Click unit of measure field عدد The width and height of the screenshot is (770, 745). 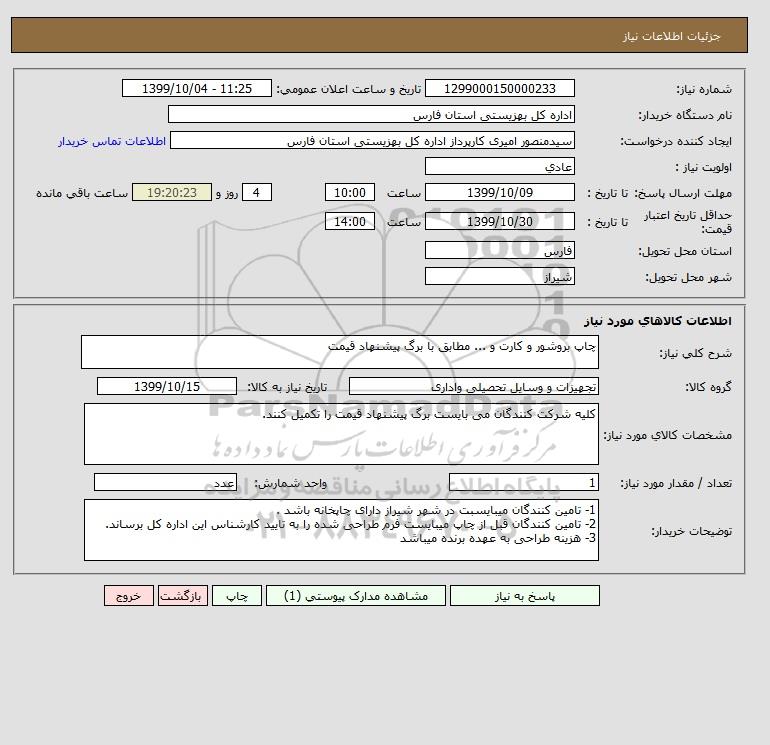tap(165, 483)
